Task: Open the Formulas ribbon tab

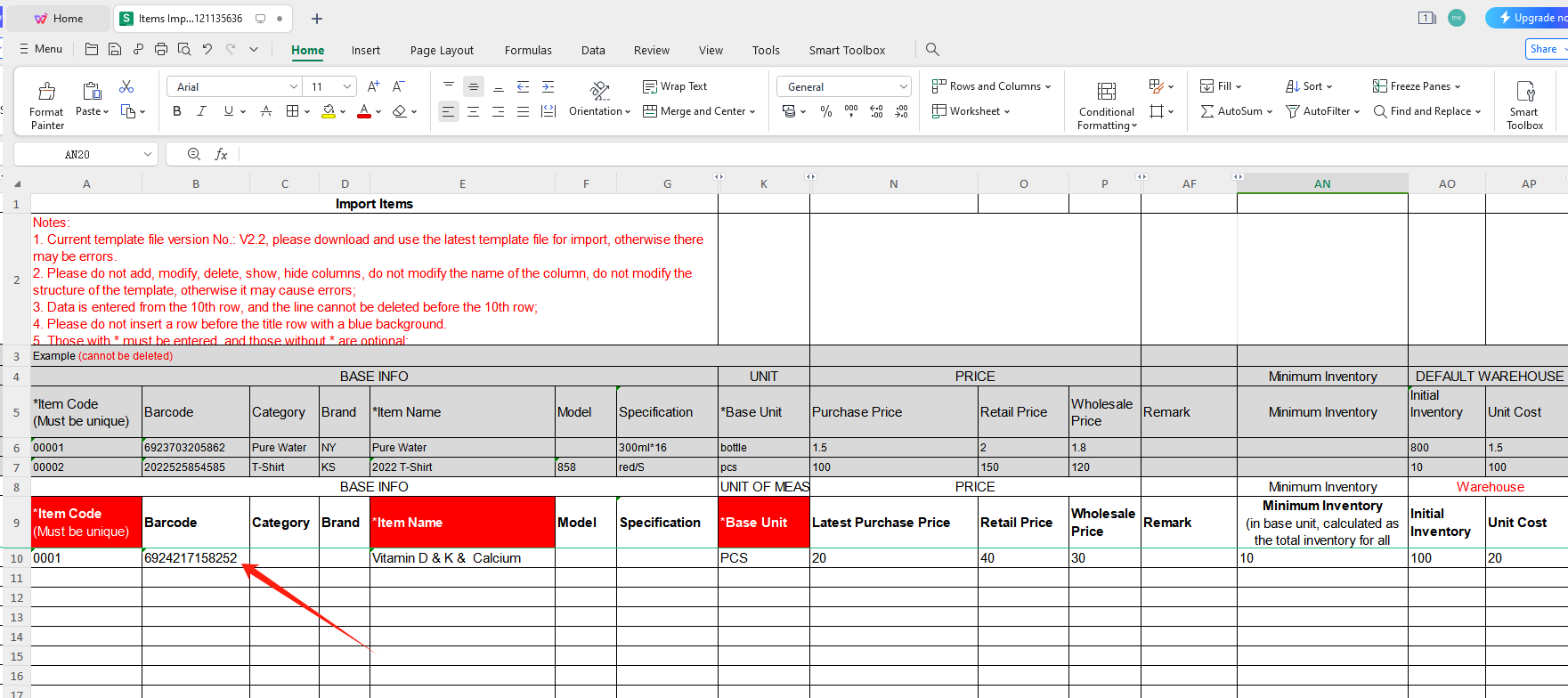Action: coord(528,51)
